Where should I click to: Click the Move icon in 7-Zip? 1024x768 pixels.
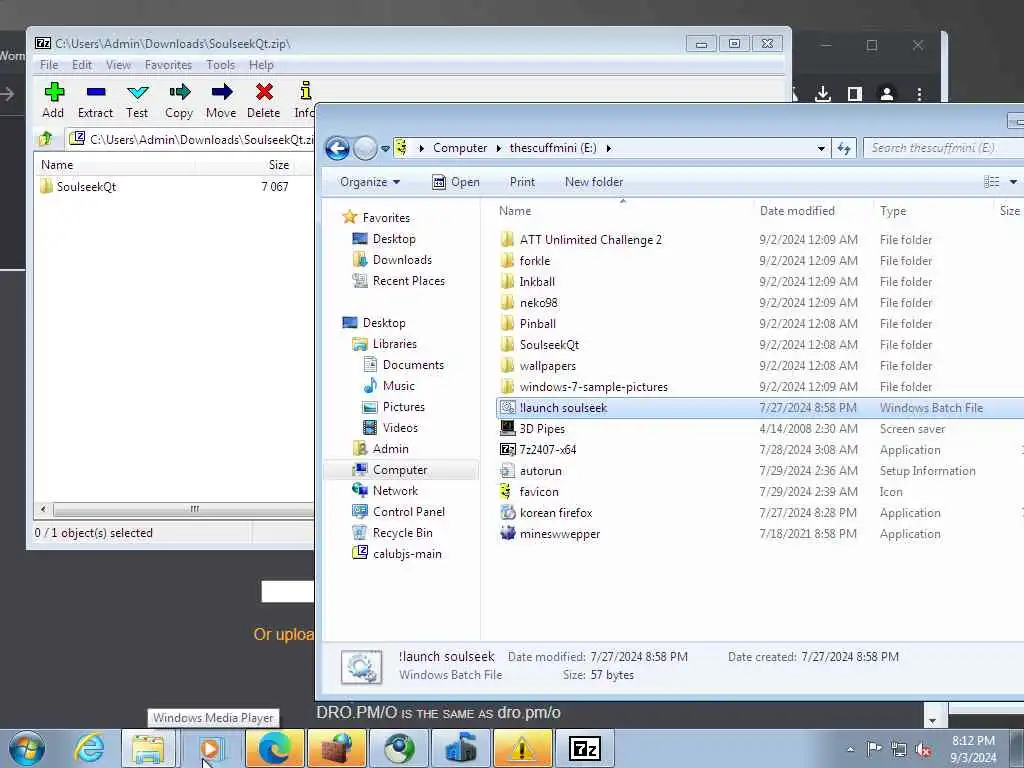pyautogui.click(x=221, y=92)
